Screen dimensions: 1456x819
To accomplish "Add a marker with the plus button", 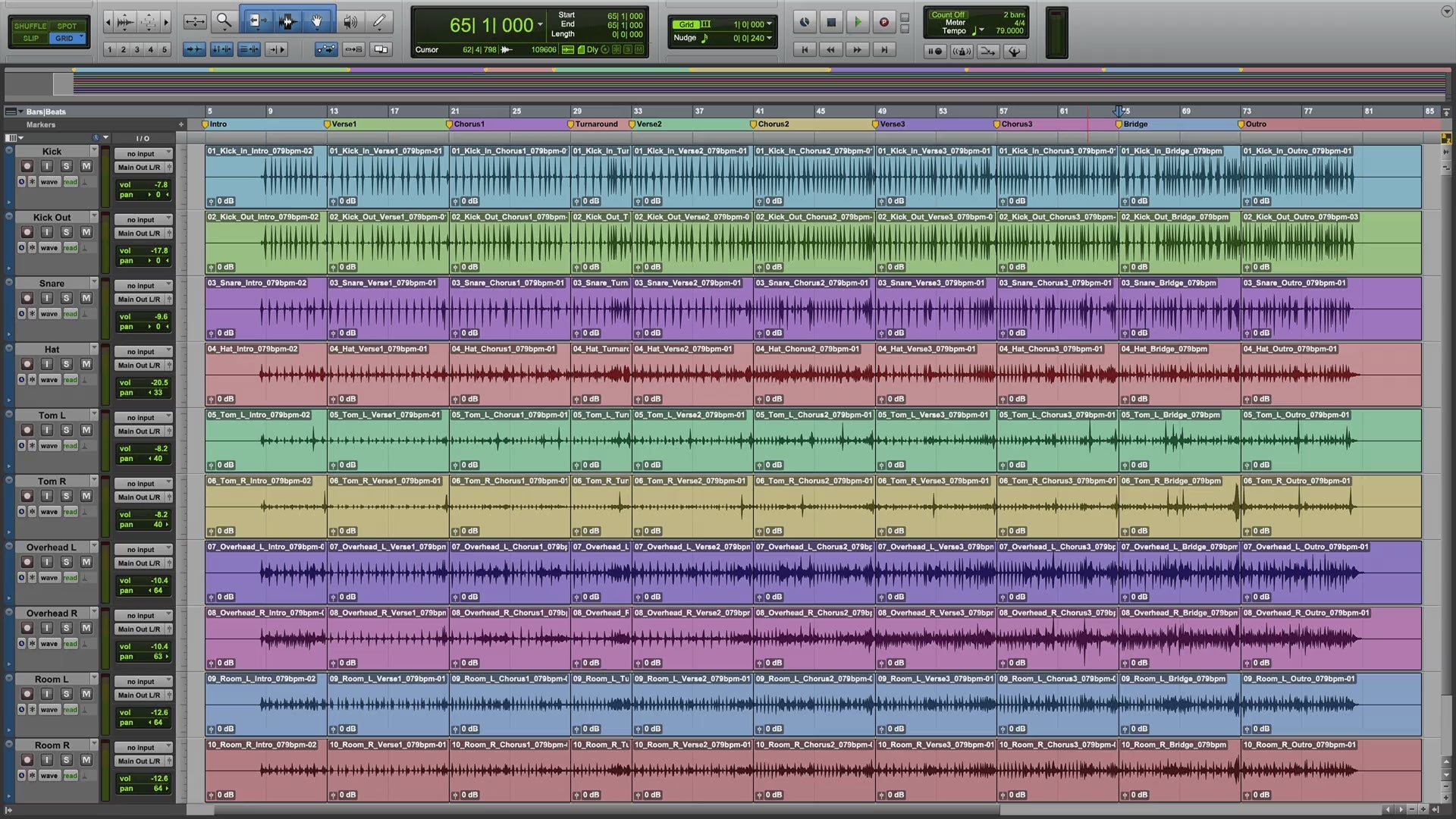I will pos(181,124).
